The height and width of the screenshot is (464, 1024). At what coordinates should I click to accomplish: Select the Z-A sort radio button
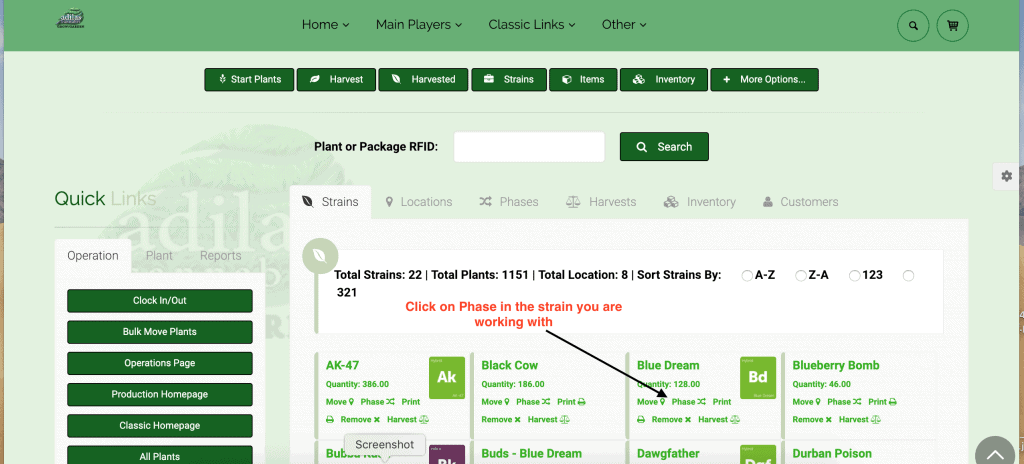[801, 276]
